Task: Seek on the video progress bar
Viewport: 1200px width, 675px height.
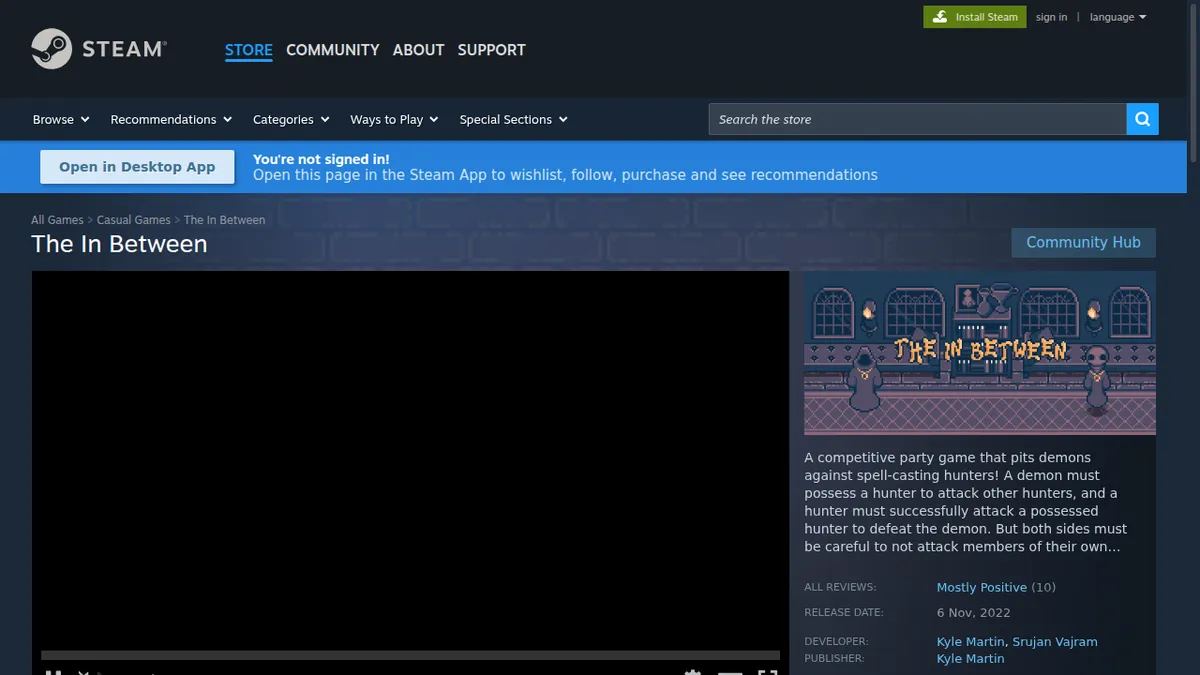Action: (410, 656)
